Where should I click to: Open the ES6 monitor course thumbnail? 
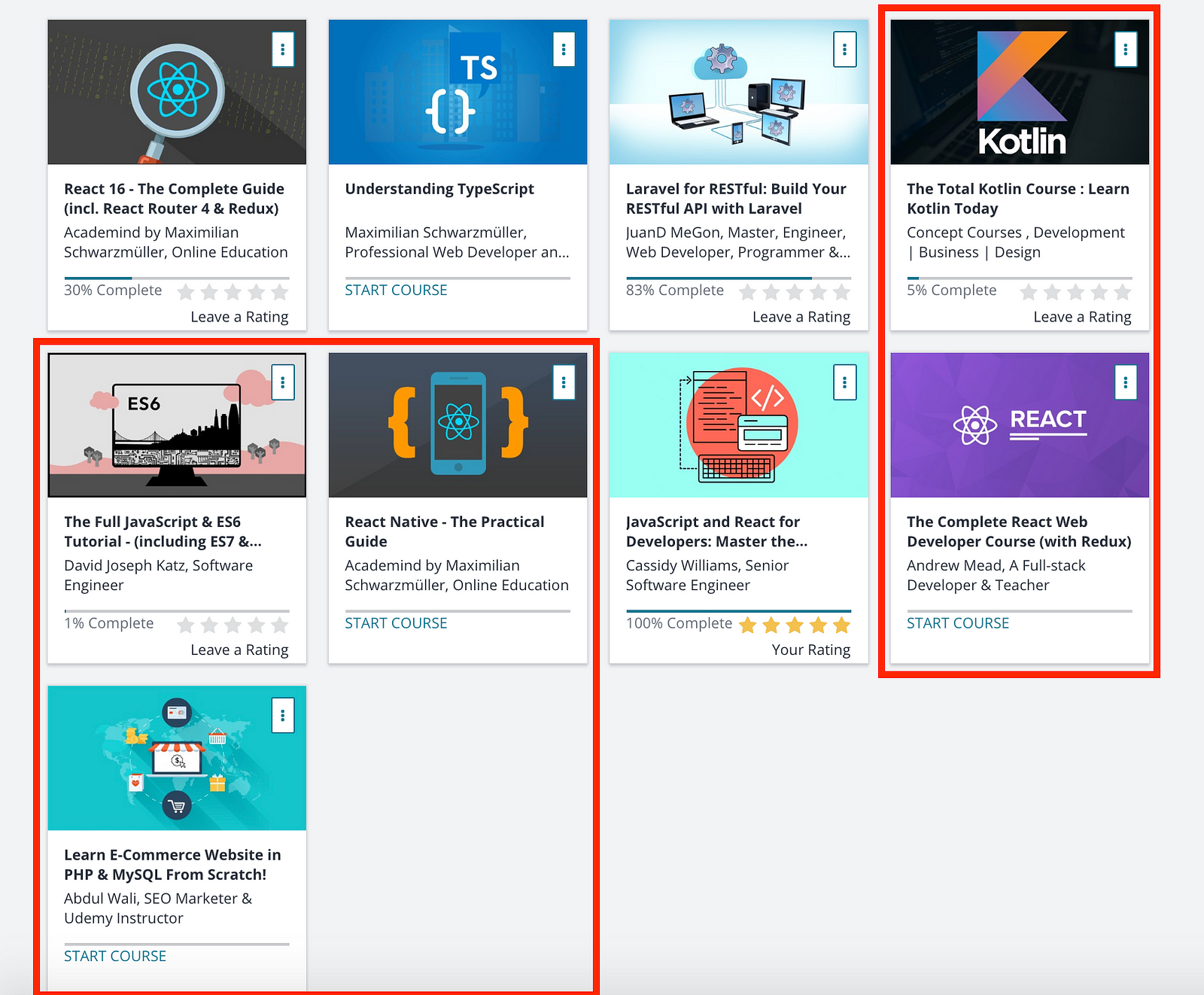click(177, 425)
